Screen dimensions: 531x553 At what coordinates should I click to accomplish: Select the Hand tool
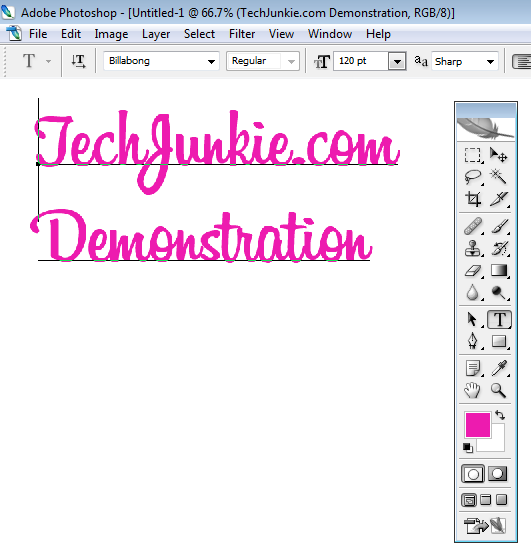tap(472, 390)
